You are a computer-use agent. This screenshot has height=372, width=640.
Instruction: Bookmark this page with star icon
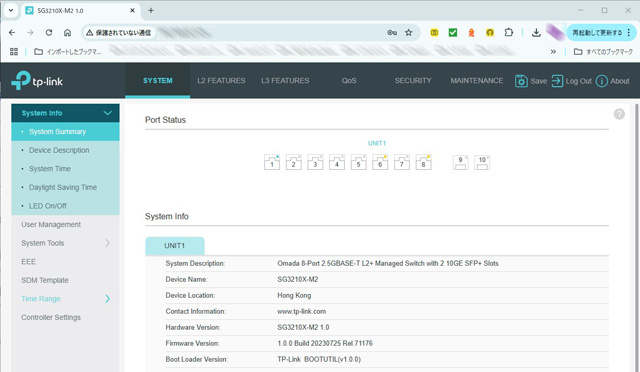(409, 33)
